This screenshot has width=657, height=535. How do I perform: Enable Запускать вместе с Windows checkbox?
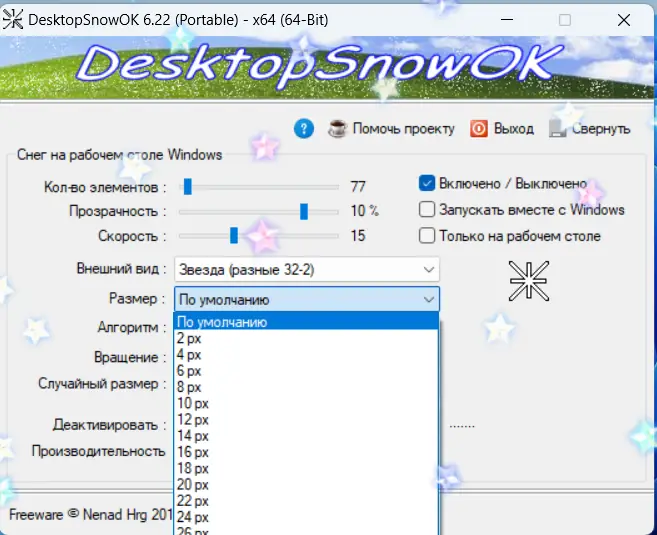pos(427,209)
